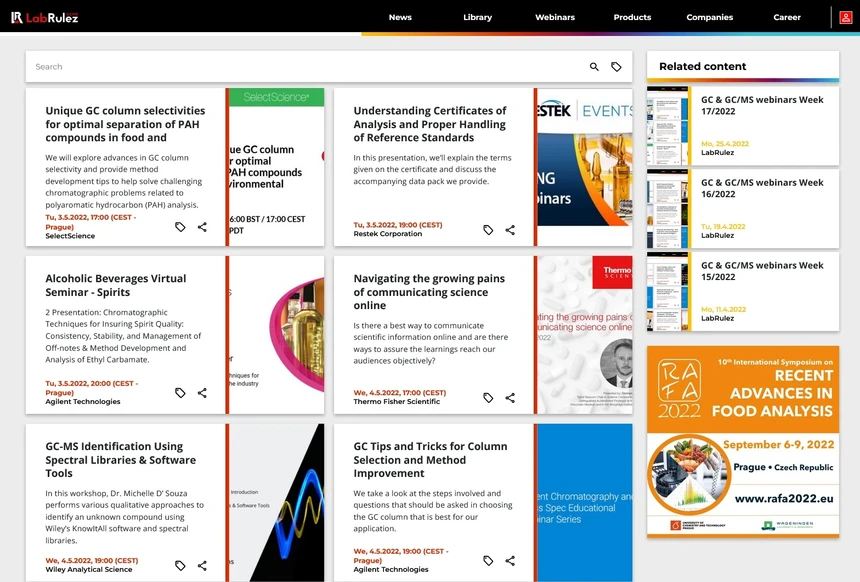The image size is (860, 582).
Task: Click the Thermo Scientific webinar image
Action: coord(585,335)
